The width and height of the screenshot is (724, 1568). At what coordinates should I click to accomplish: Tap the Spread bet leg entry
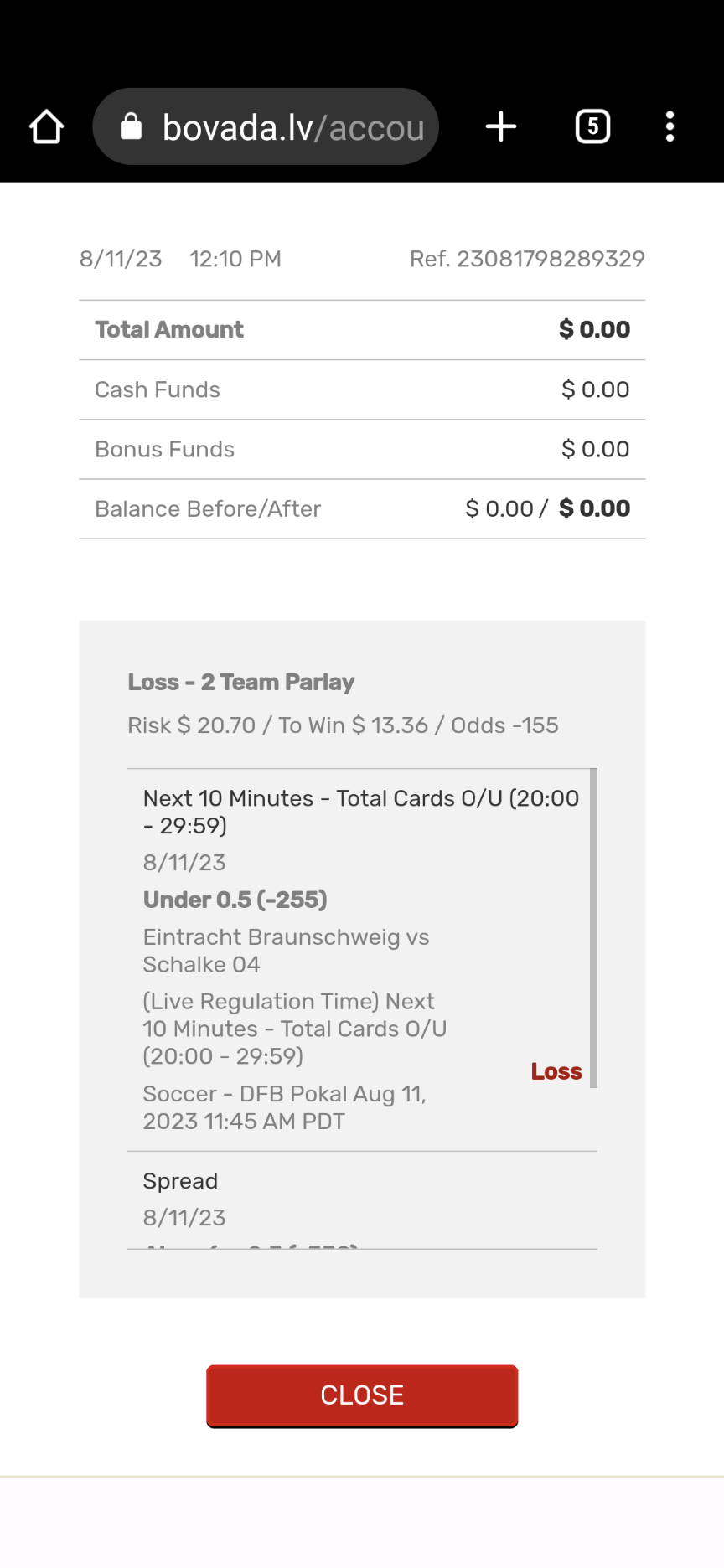(x=180, y=1181)
